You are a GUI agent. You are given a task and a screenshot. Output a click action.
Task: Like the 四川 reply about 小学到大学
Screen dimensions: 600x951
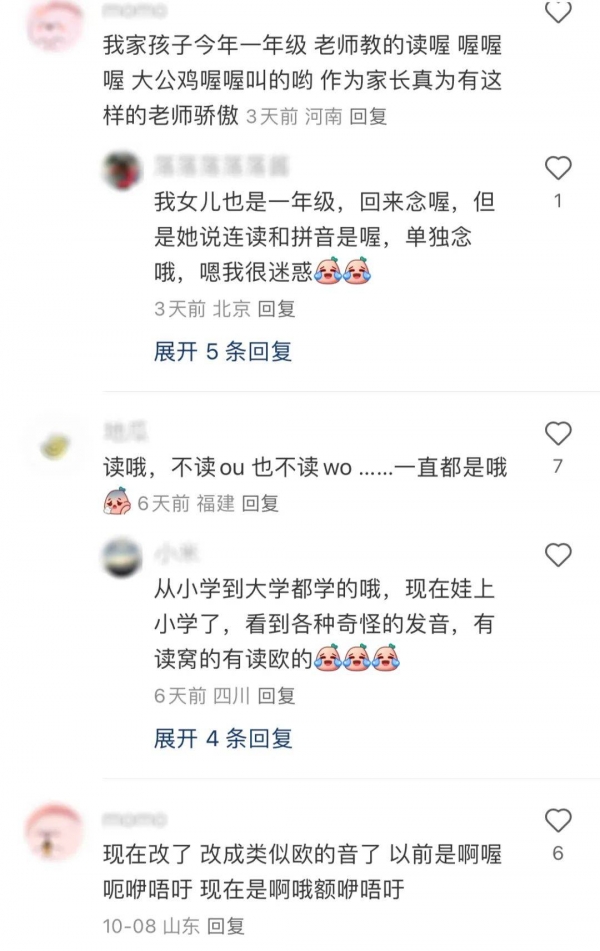[558, 555]
